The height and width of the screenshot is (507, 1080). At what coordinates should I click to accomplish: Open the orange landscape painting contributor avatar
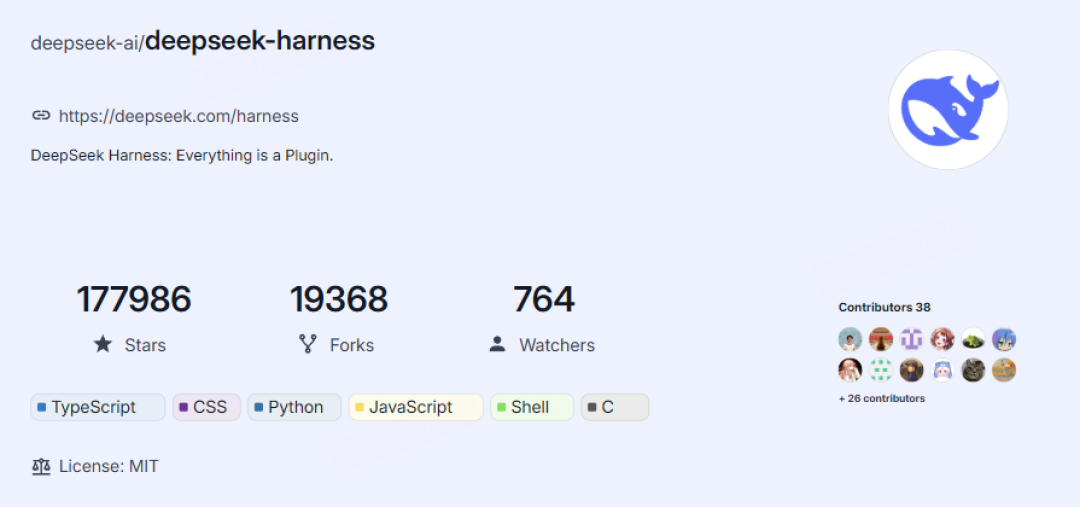[1004, 370]
